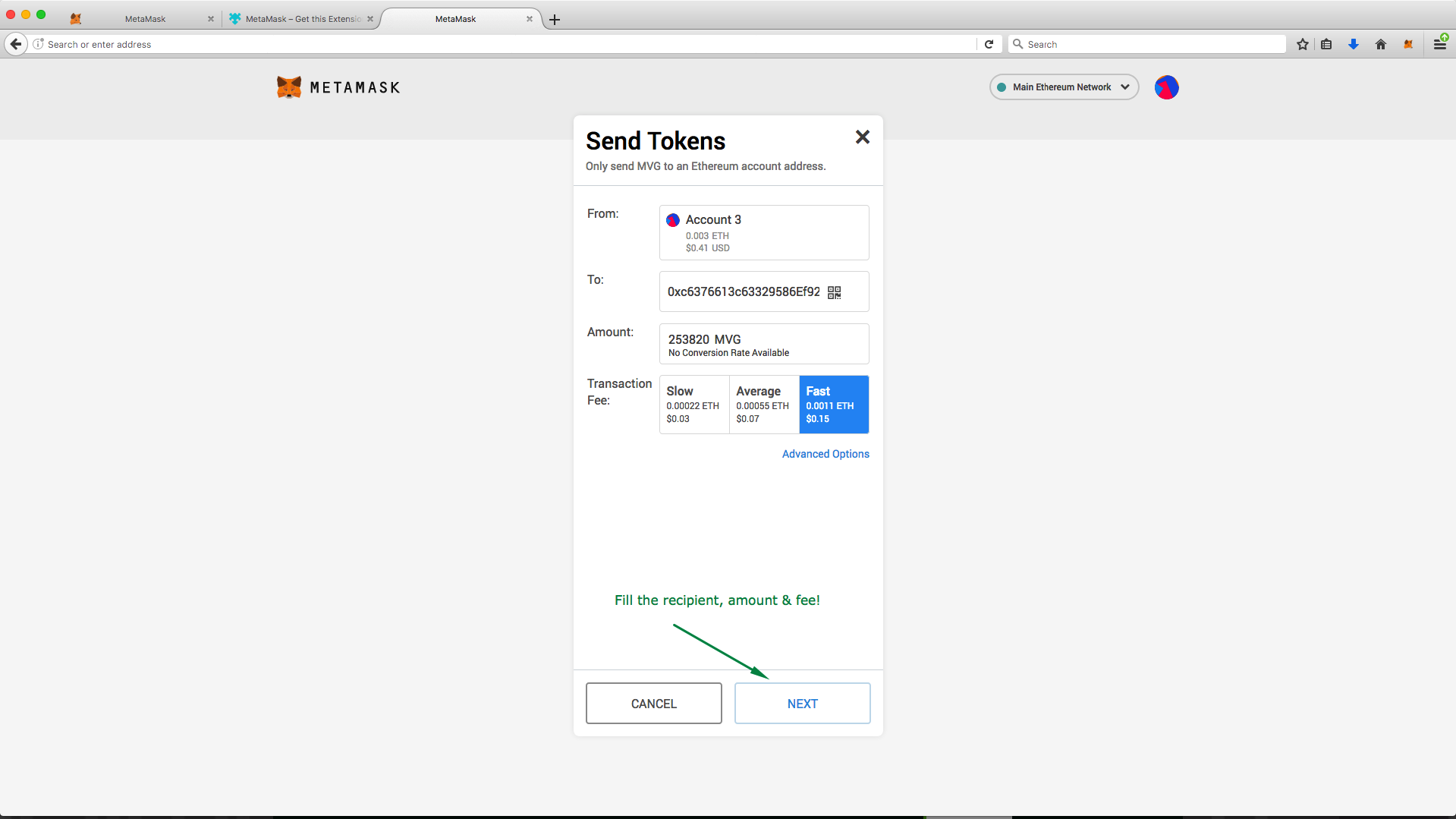Close the first MetaMask tab
The height and width of the screenshot is (819, 1456).
pos(211,19)
